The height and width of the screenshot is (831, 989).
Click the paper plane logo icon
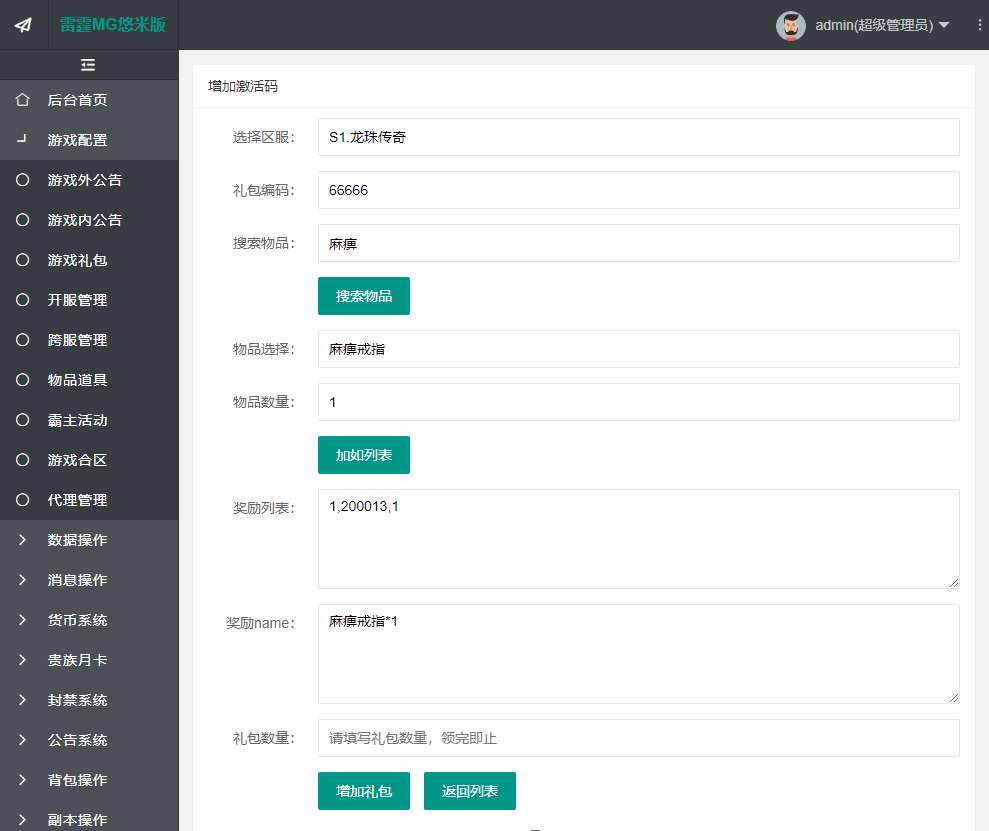[22, 24]
